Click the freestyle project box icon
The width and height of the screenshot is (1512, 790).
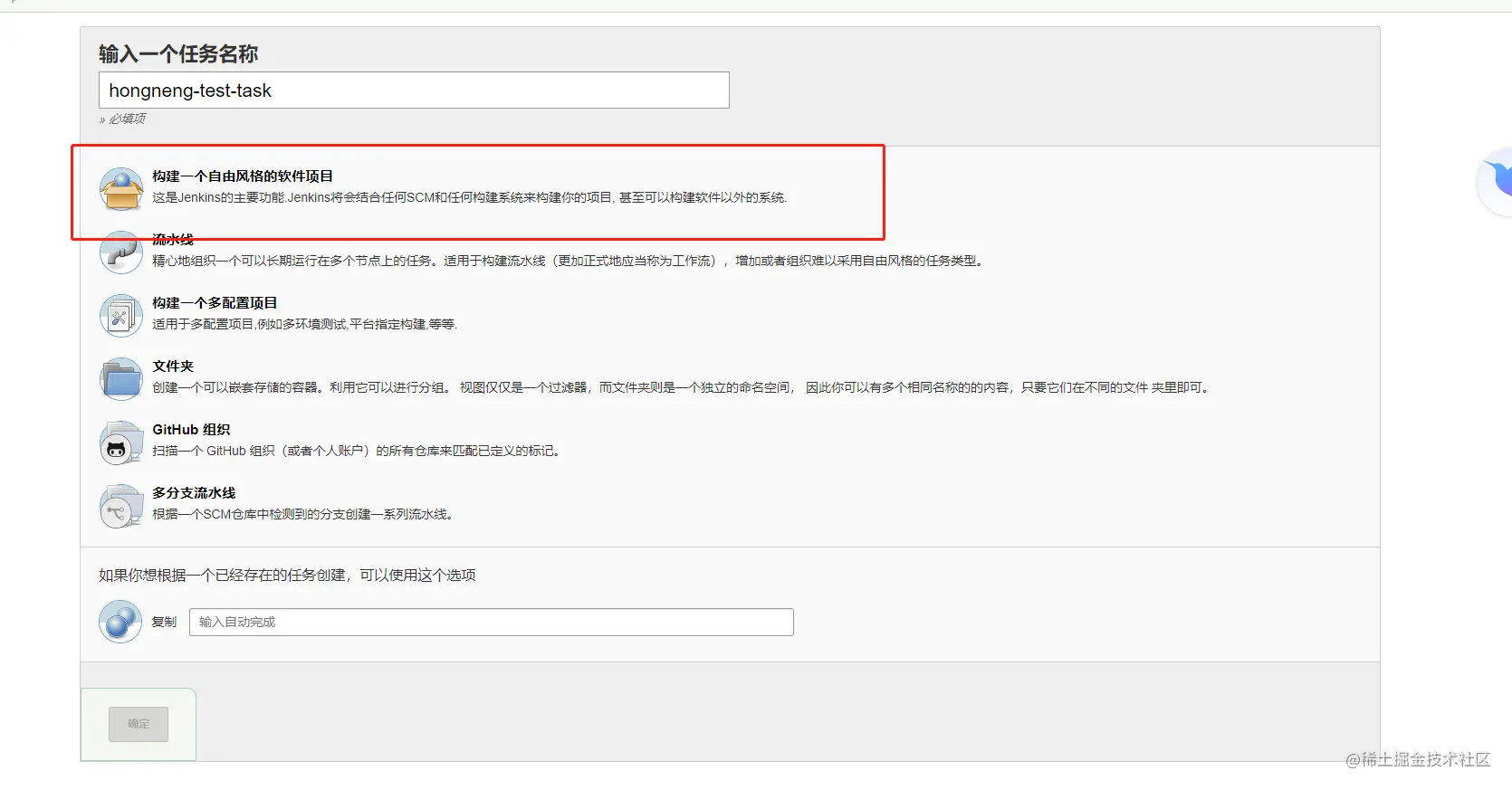coord(120,189)
